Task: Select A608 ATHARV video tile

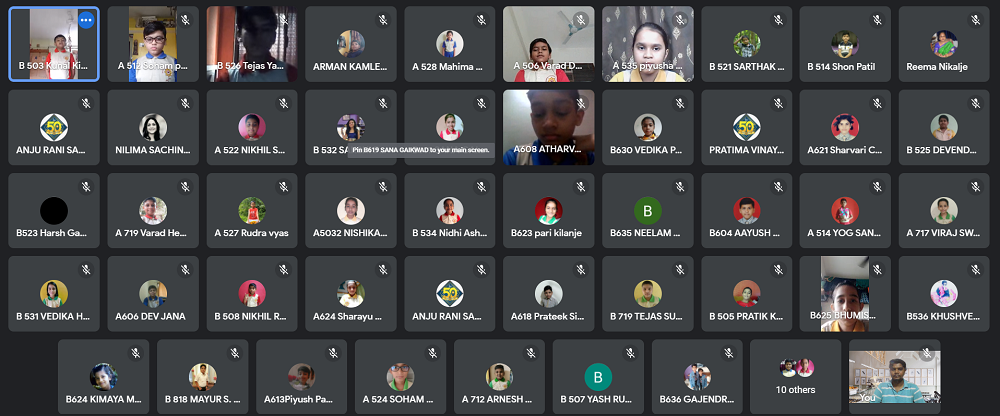Action: (548, 128)
